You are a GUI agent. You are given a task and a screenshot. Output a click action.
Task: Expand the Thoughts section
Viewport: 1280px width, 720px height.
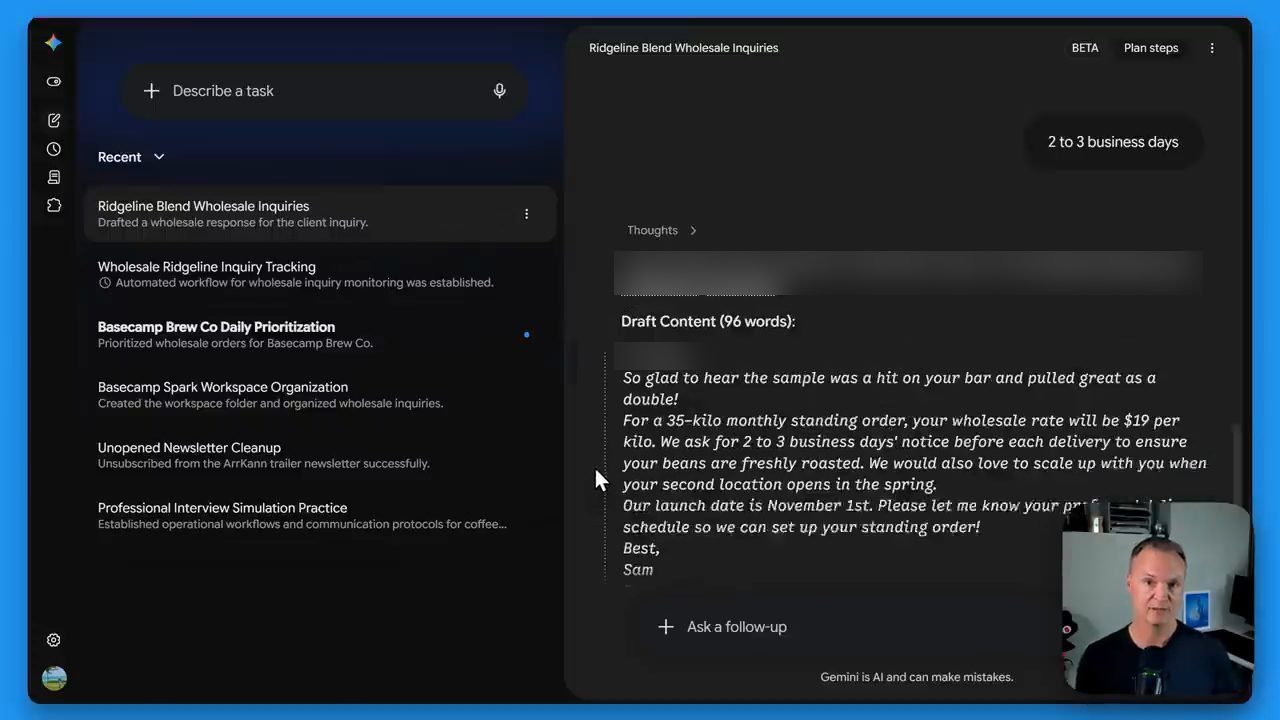coord(661,230)
